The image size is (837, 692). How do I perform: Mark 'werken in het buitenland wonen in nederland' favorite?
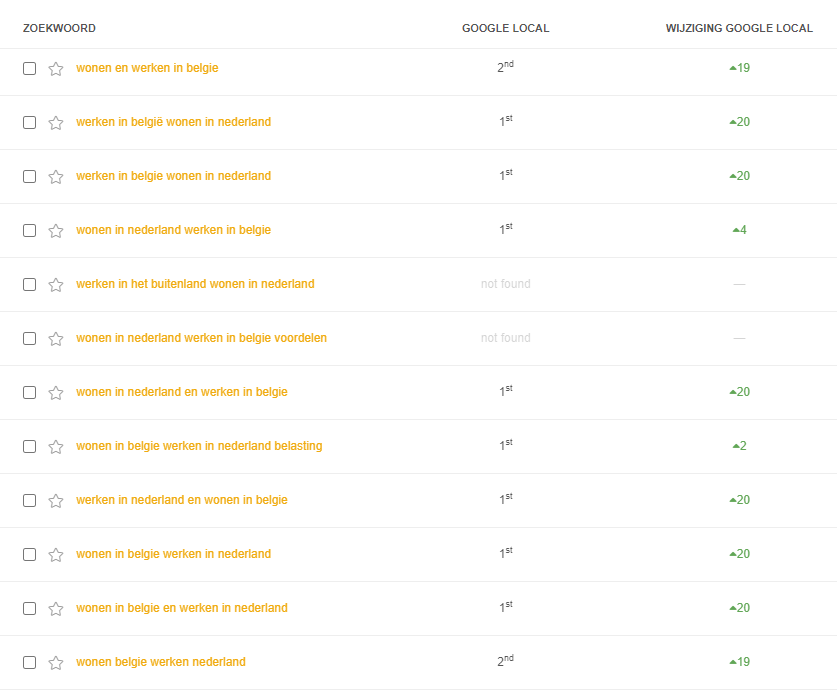(x=56, y=284)
